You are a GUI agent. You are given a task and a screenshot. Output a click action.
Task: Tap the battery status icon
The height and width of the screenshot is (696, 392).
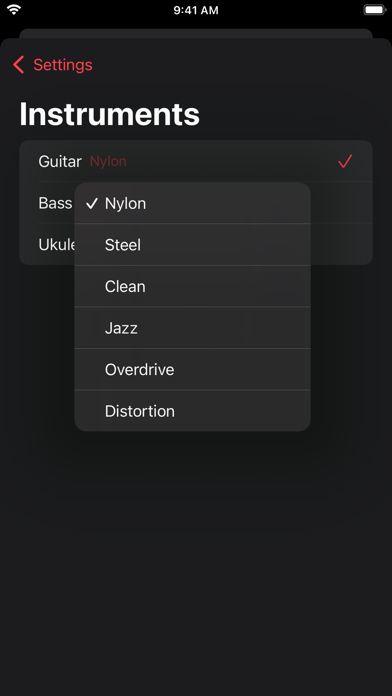(x=375, y=10)
